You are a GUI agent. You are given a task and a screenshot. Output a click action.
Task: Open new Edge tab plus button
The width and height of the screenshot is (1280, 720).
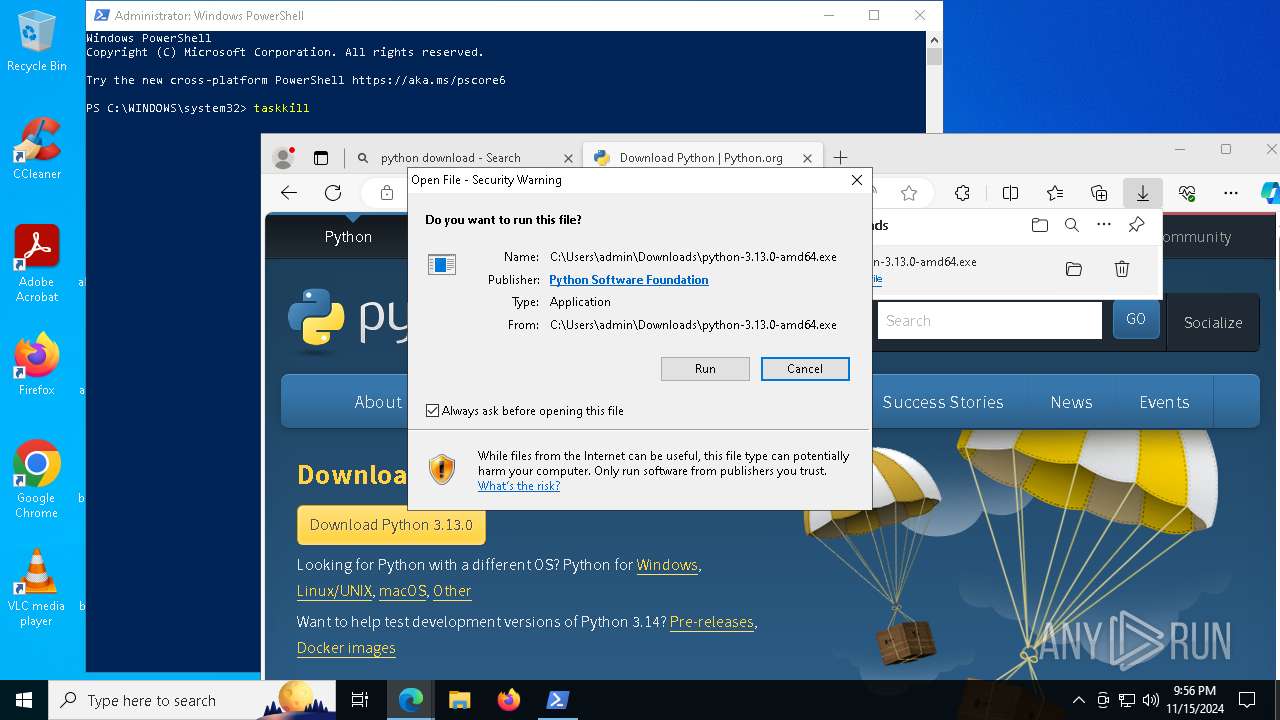(840, 158)
